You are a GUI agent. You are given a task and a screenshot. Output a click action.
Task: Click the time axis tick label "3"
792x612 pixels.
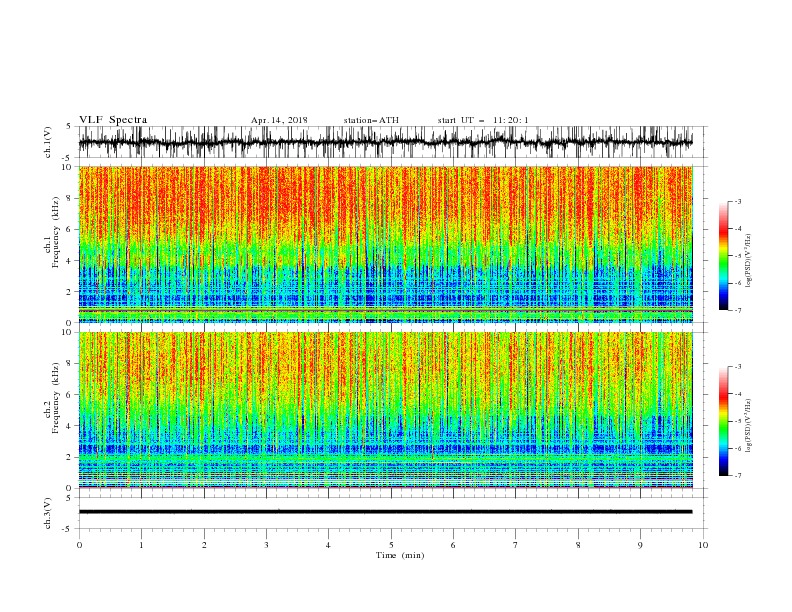[x=266, y=545]
